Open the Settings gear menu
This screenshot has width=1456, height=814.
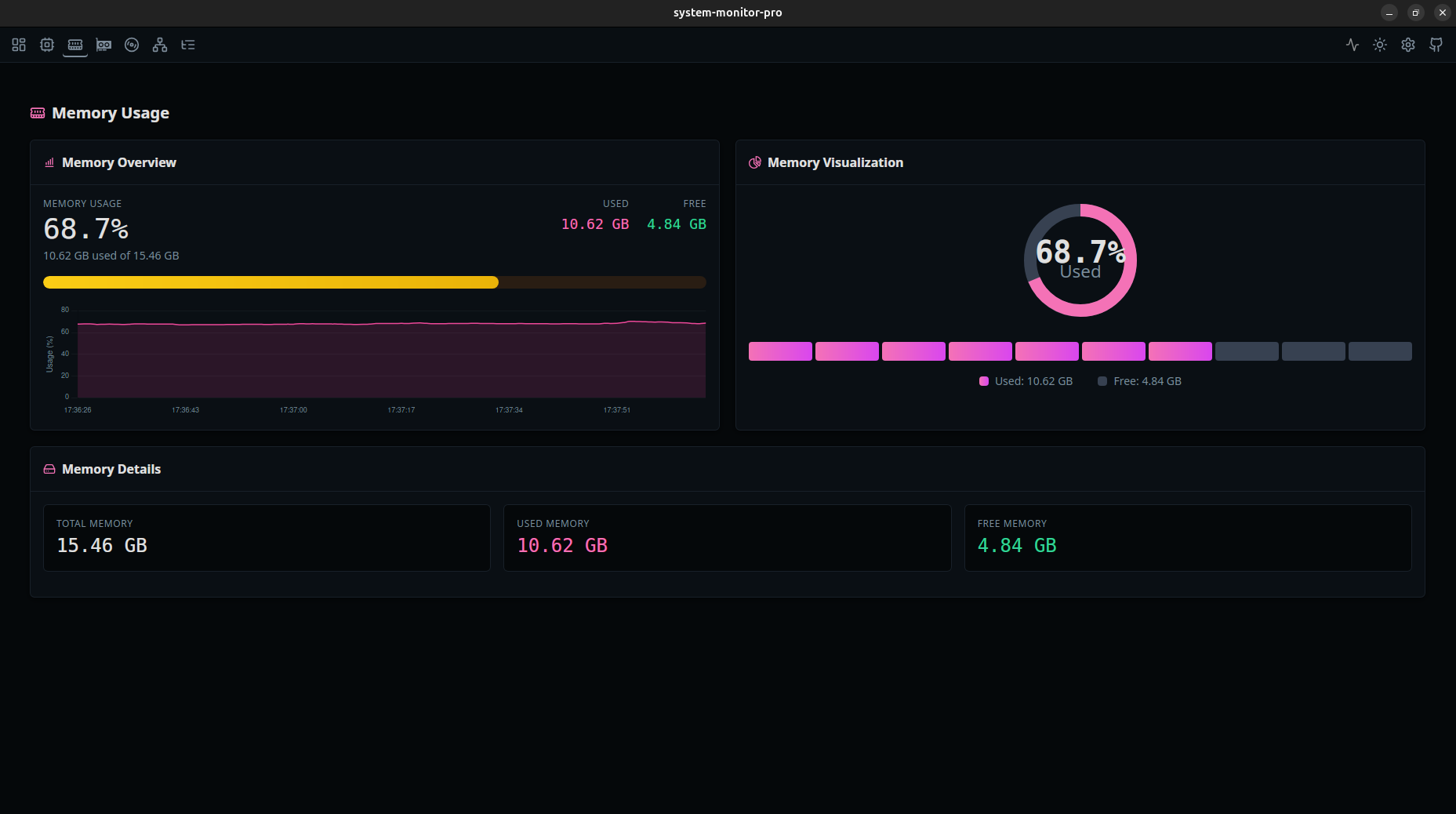tap(1407, 45)
